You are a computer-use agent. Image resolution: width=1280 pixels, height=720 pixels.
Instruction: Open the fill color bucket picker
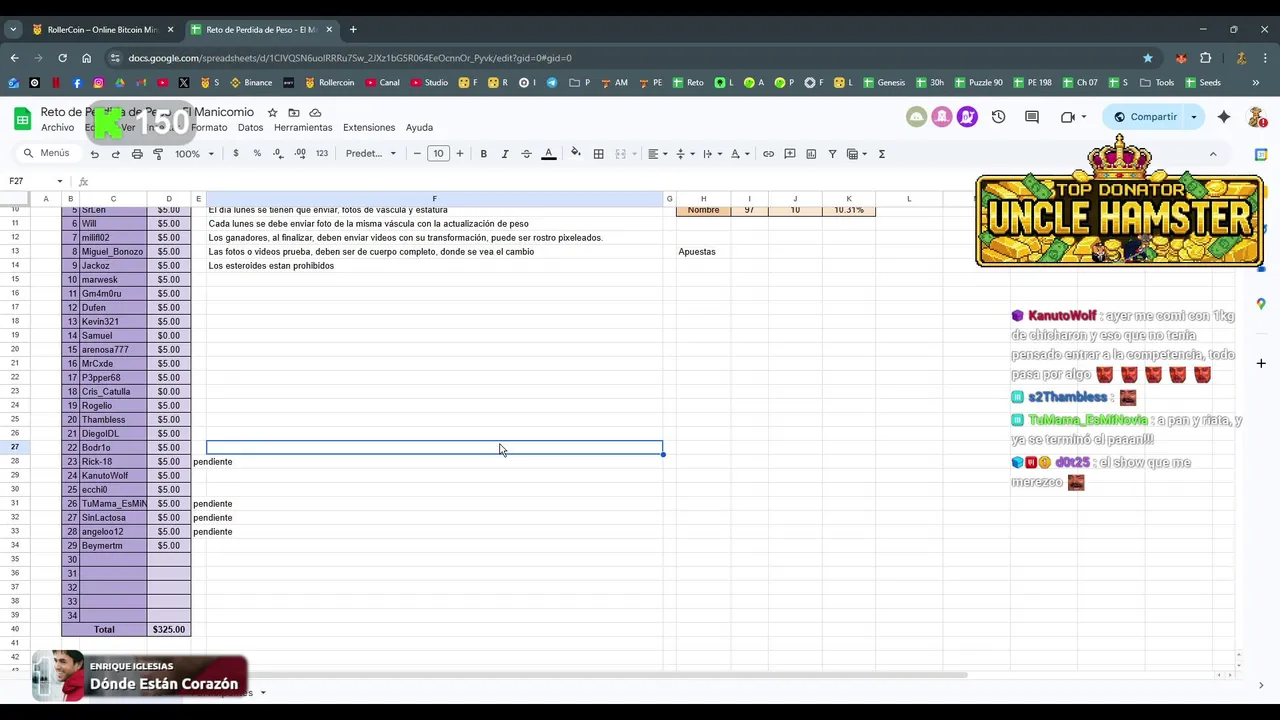click(x=575, y=154)
